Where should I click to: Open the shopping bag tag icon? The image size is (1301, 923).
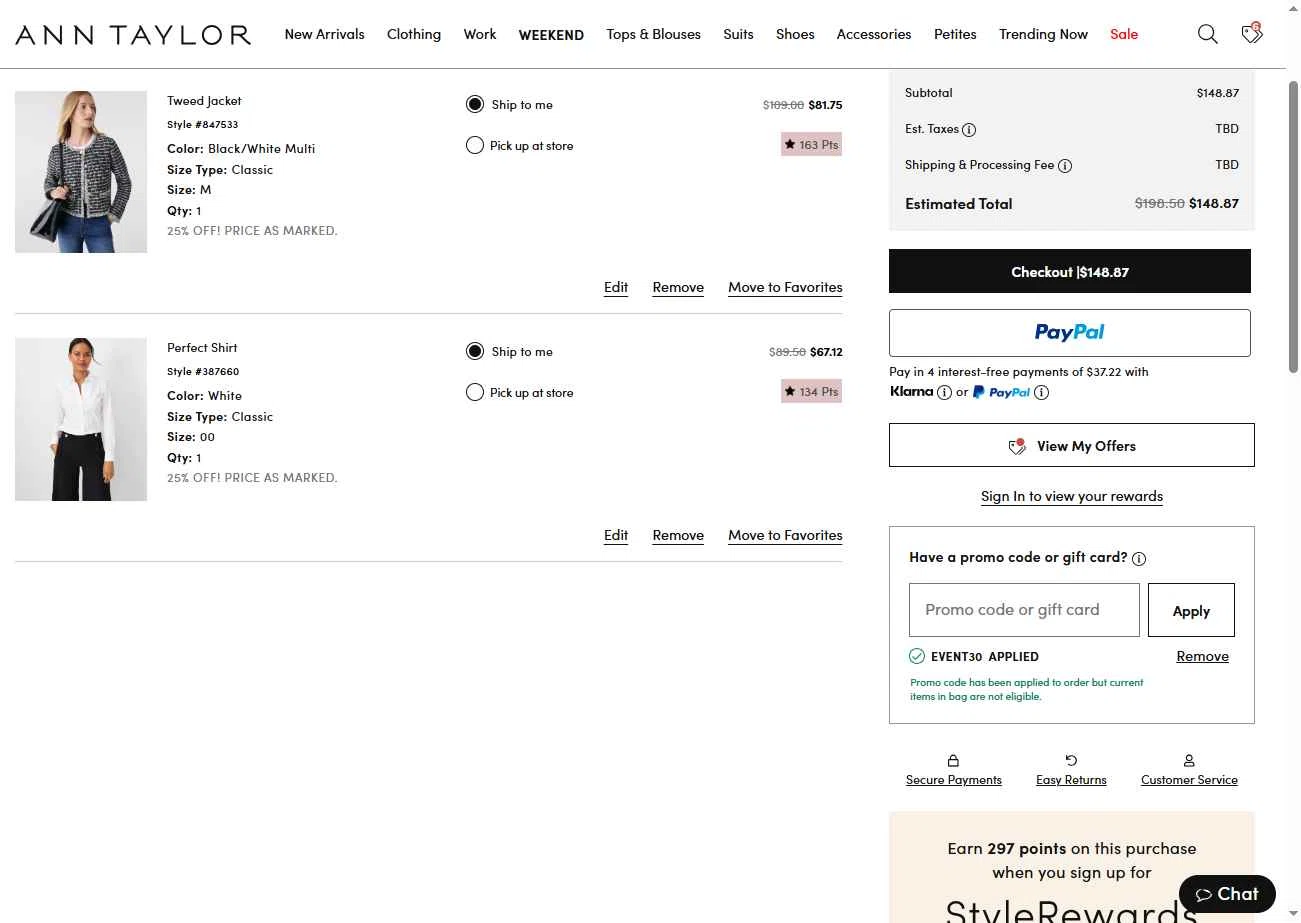(x=1251, y=34)
